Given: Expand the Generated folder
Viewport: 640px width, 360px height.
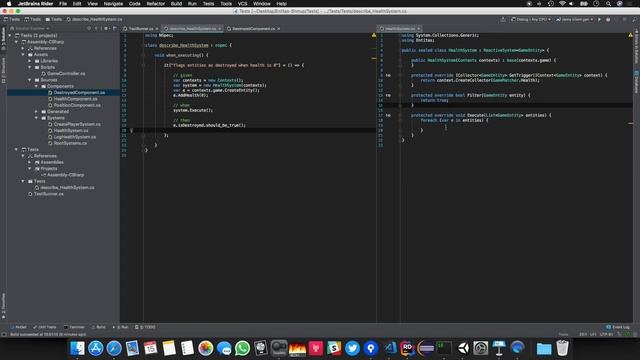Looking at the screenshot, I should coord(36,111).
